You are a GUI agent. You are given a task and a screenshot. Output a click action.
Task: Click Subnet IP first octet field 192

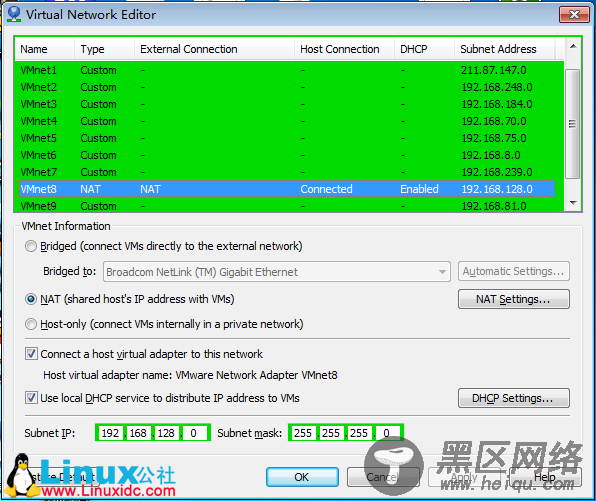click(x=111, y=433)
